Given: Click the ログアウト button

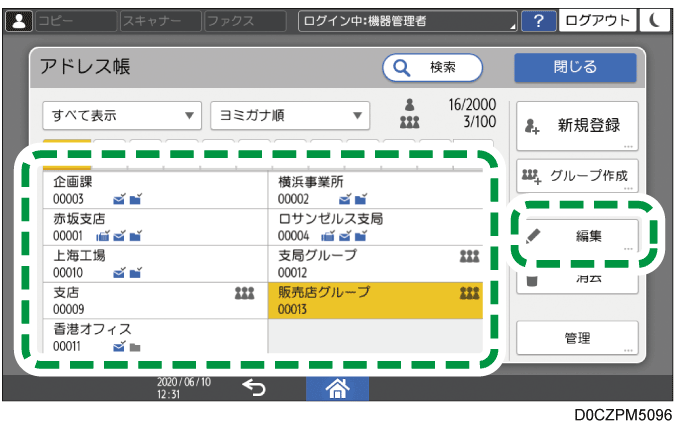Looking at the screenshot, I should tap(597, 21).
